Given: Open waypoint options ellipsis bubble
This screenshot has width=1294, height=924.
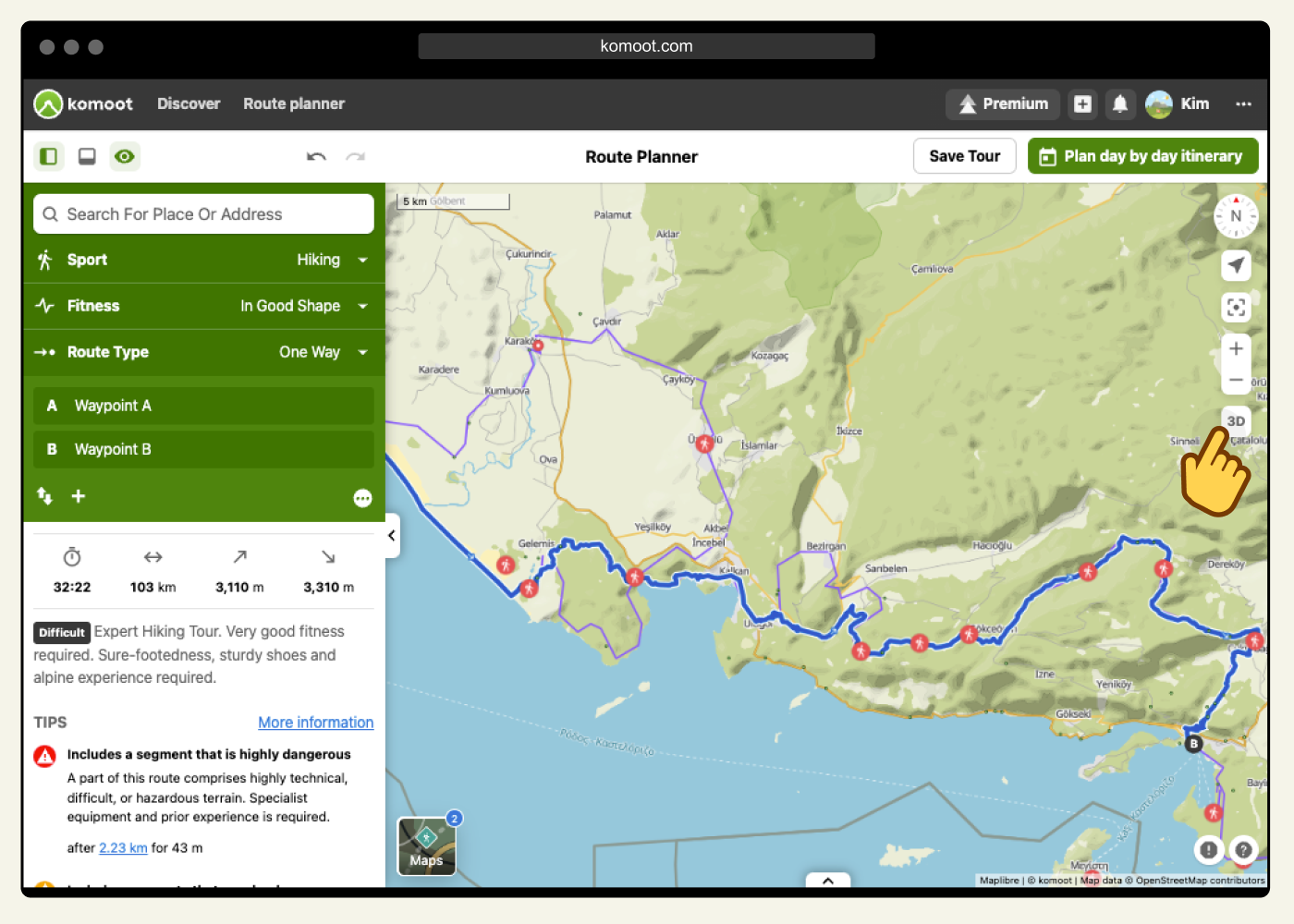Looking at the screenshot, I should 362,498.
